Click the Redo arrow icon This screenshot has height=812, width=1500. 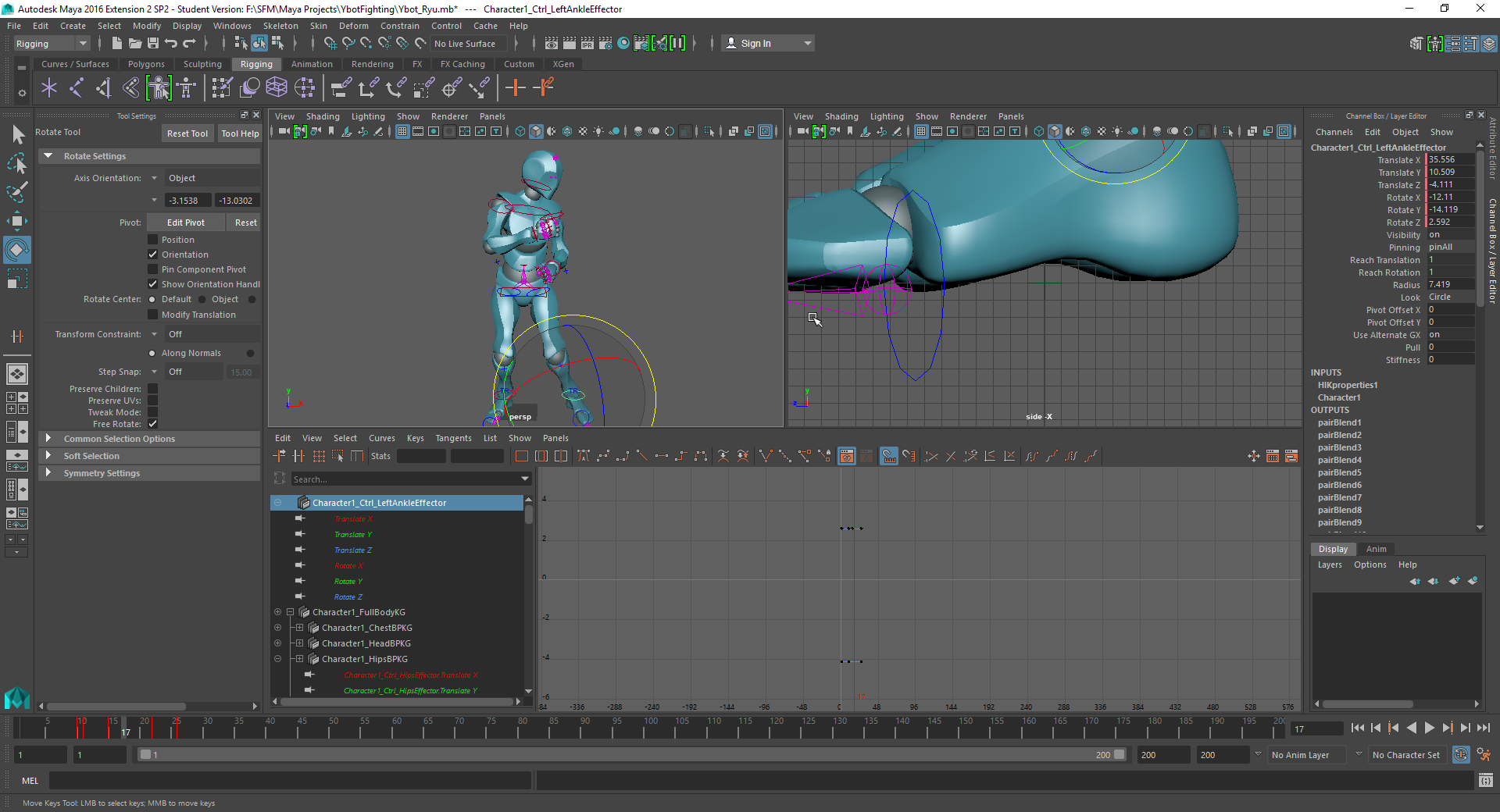189,43
